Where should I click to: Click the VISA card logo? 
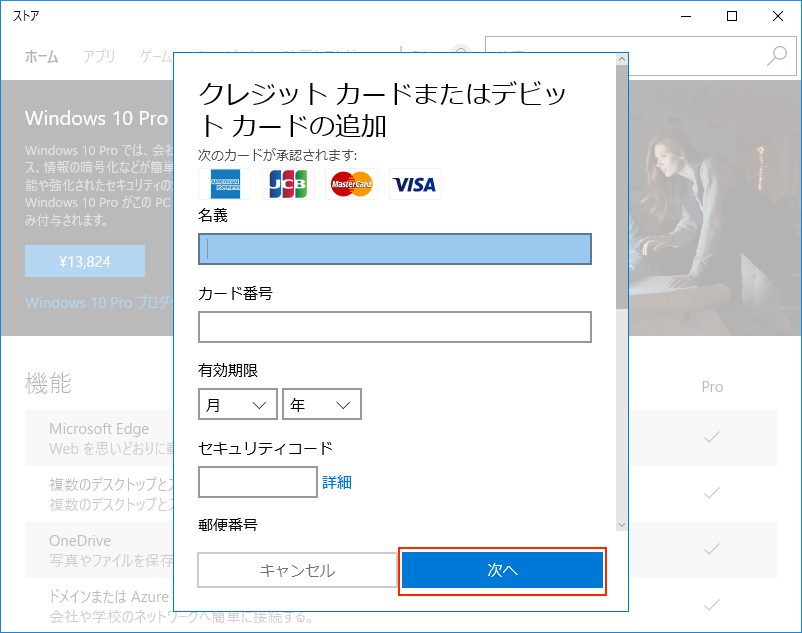(414, 184)
